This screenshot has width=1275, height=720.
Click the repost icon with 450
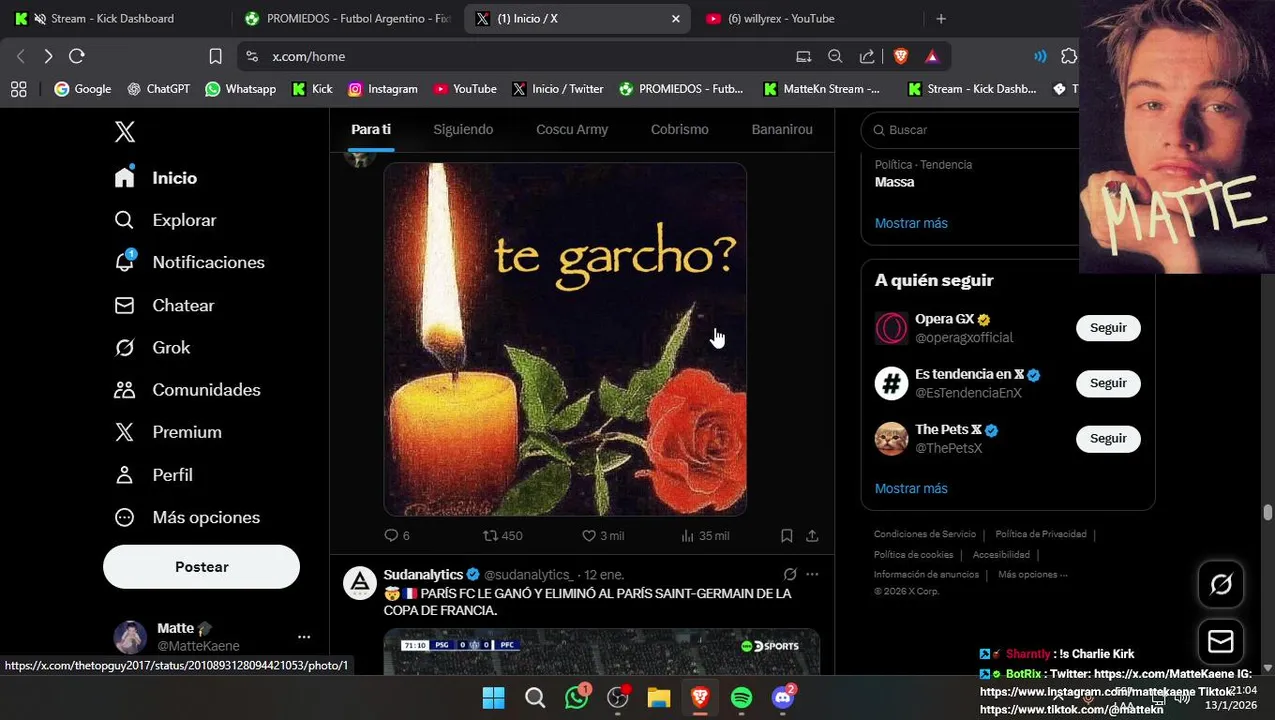(490, 536)
